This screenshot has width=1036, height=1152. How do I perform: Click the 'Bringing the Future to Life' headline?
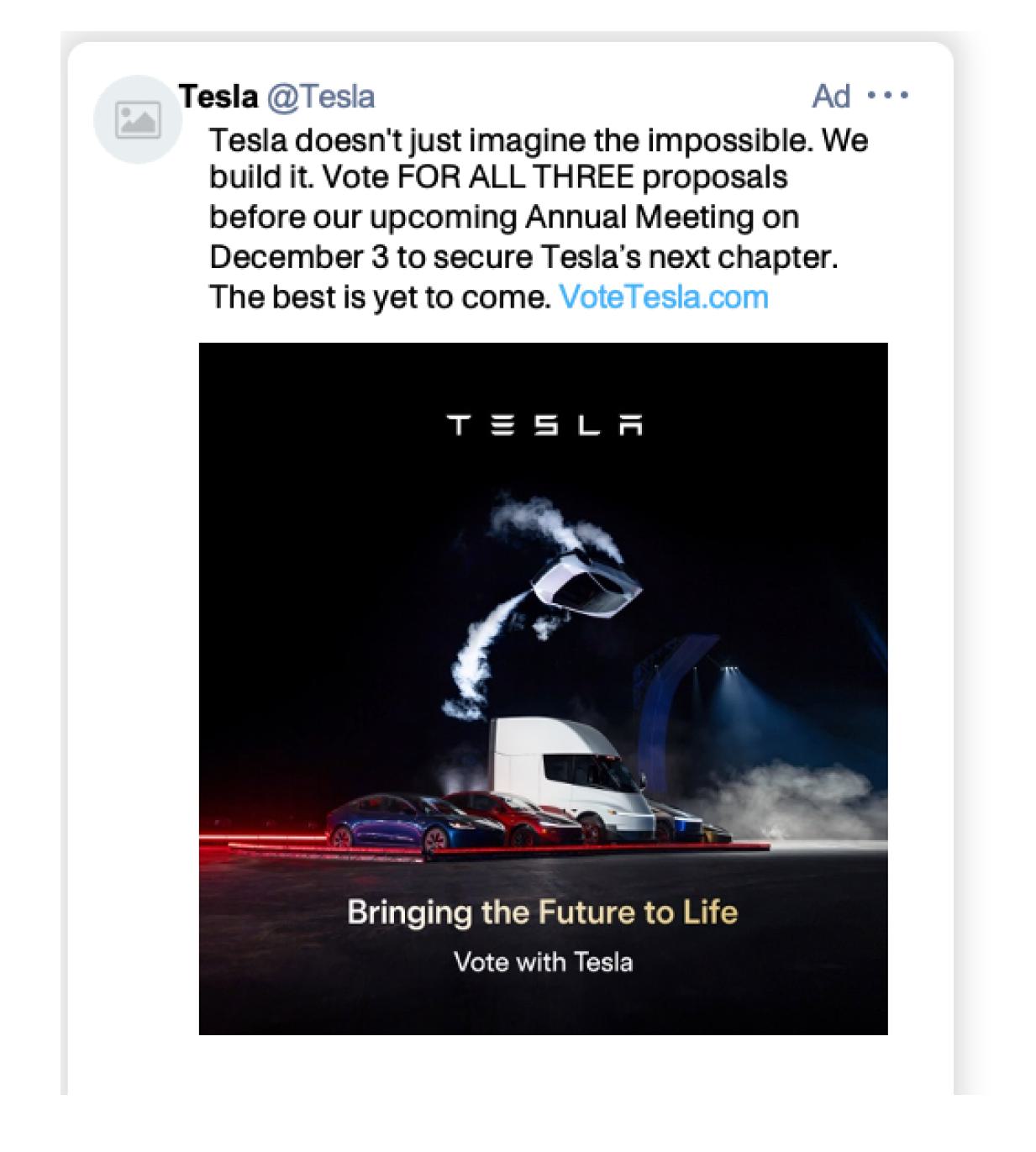pos(543,912)
